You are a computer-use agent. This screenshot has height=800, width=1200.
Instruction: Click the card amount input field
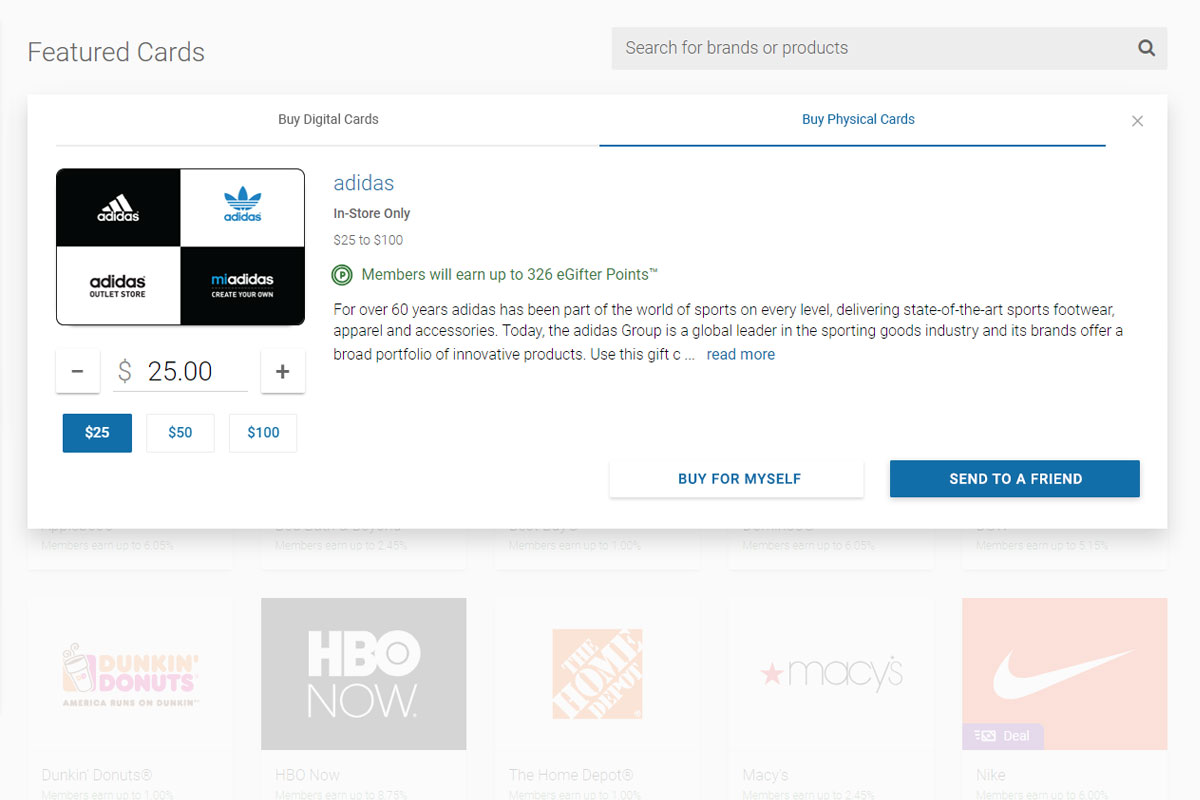coord(180,371)
